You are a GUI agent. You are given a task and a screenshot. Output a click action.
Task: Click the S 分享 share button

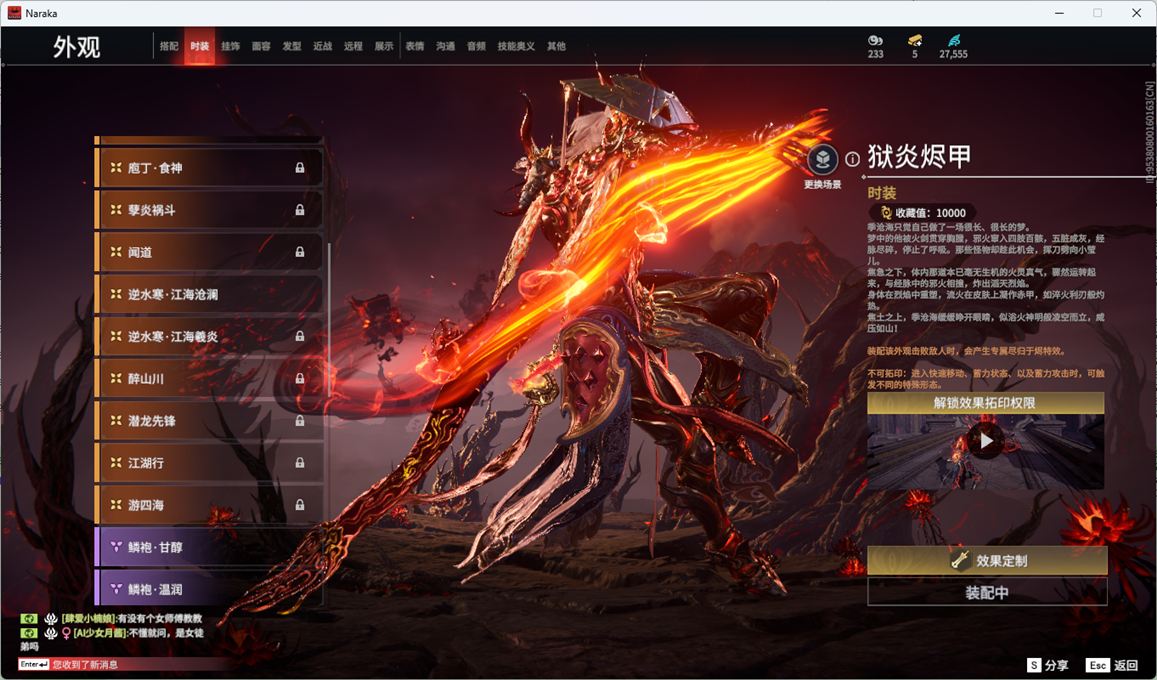point(1048,665)
